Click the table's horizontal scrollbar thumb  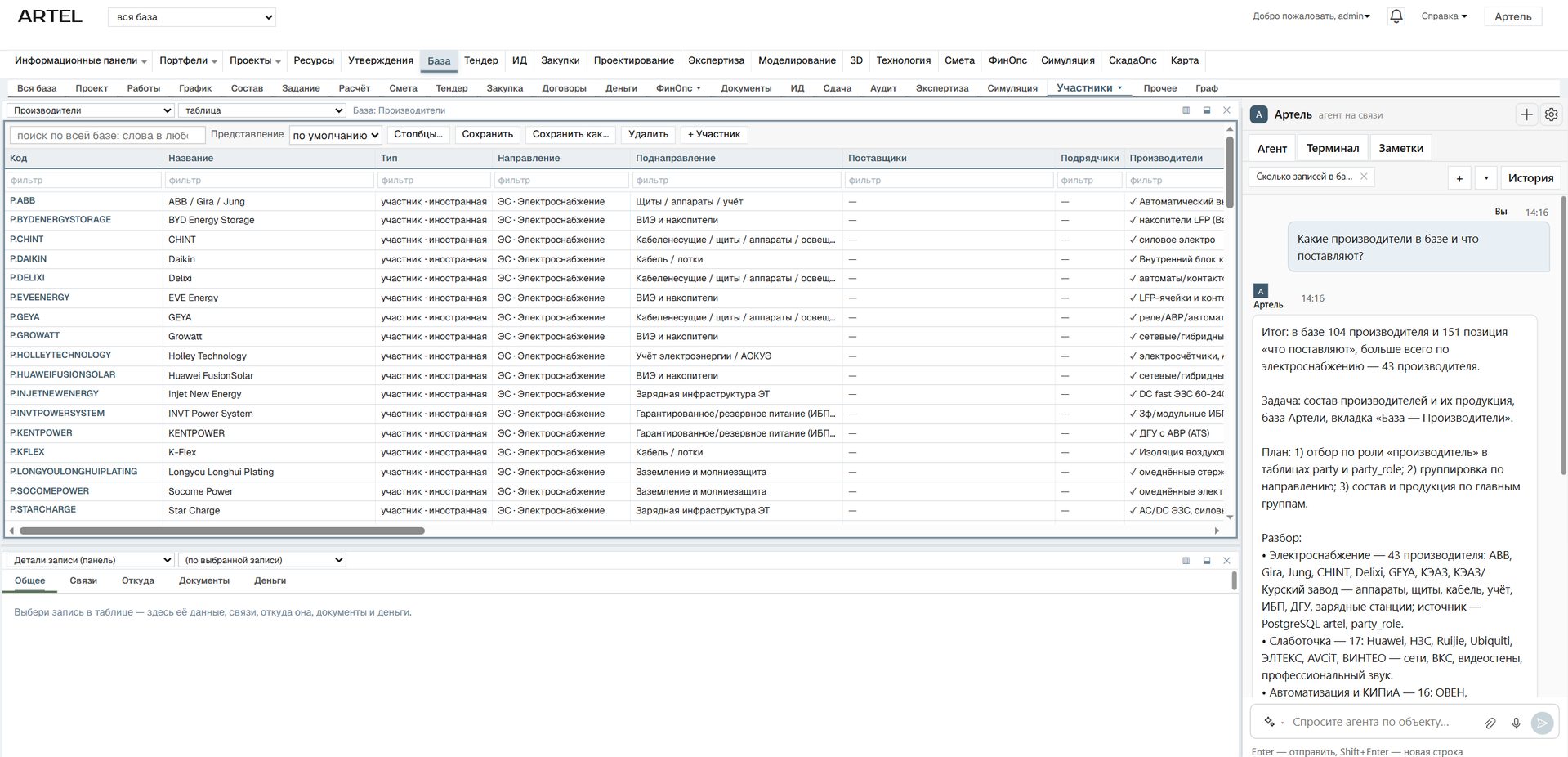pos(222,531)
